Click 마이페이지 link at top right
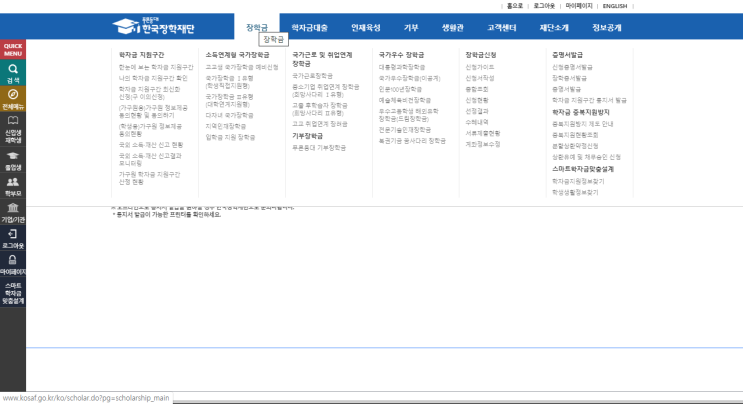Screen dimensions: 743x404 (x=579, y=6)
